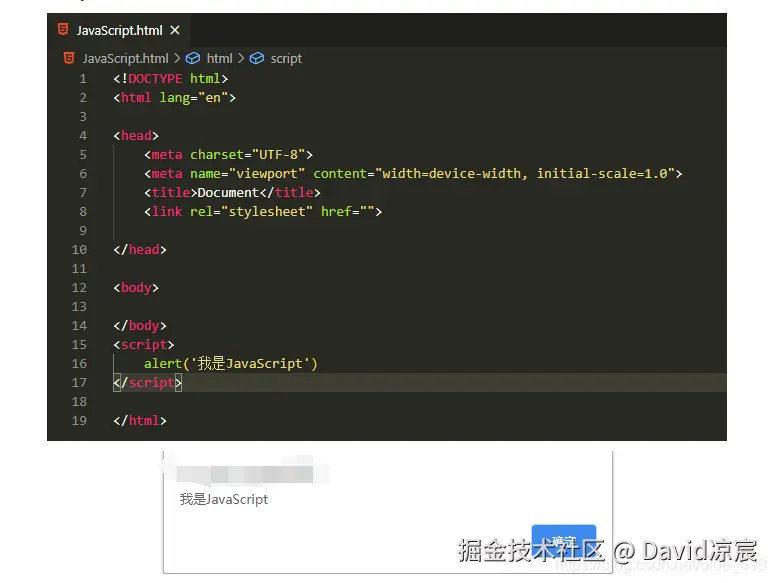Click the link rel="stylesheet" line
This screenshot has width=776, height=583.
pyautogui.click(x=263, y=212)
